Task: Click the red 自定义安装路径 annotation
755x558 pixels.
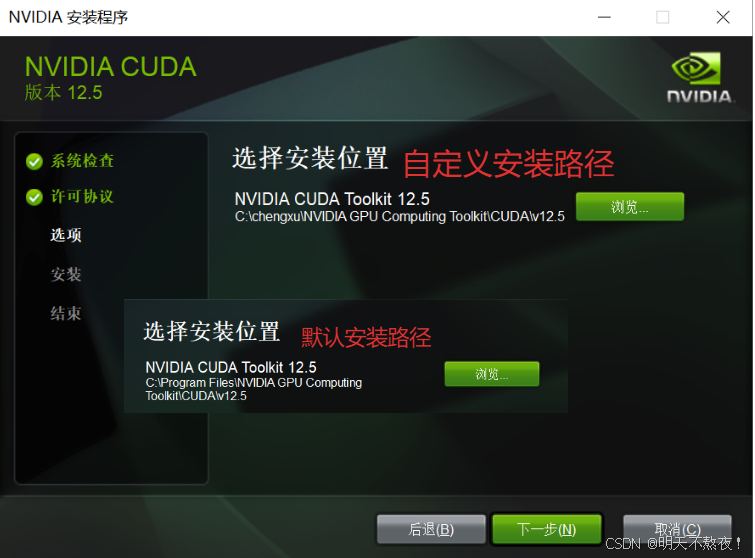Action: point(508,164)
